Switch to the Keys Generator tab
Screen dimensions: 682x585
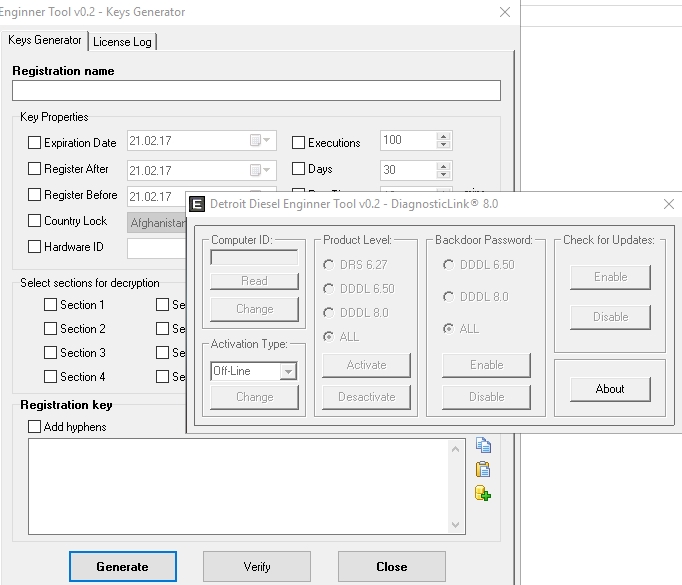(44, 40)
